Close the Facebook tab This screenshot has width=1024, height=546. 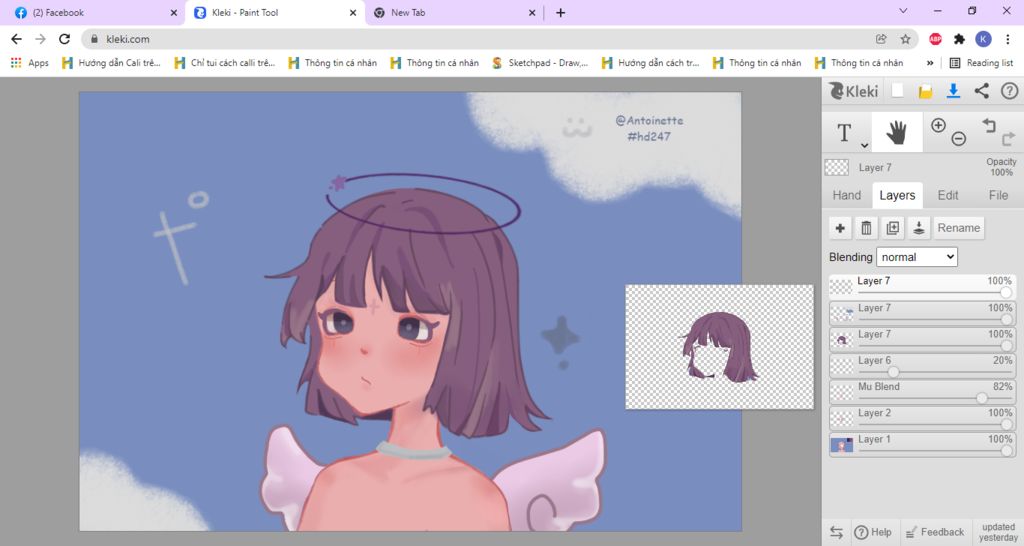point(174,12)
